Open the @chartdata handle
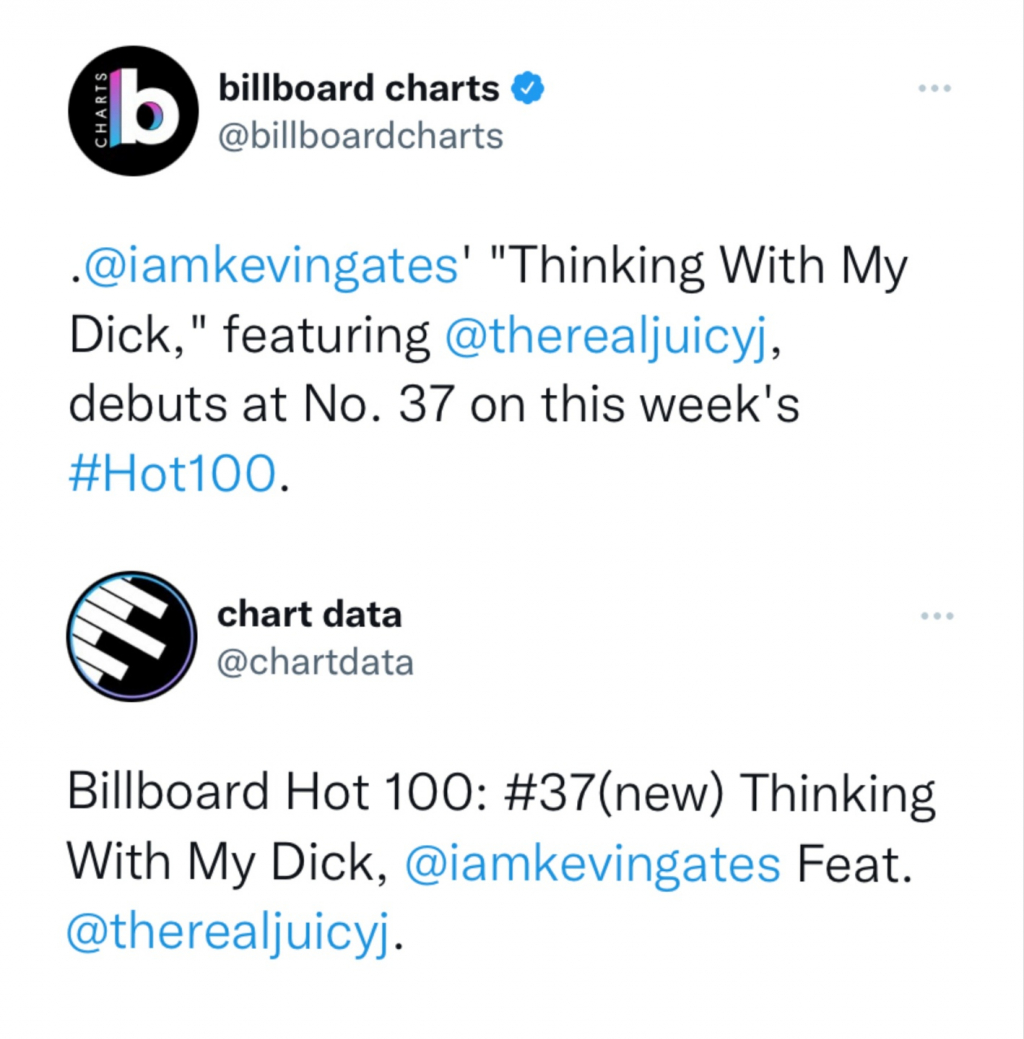 click(315, 661)
